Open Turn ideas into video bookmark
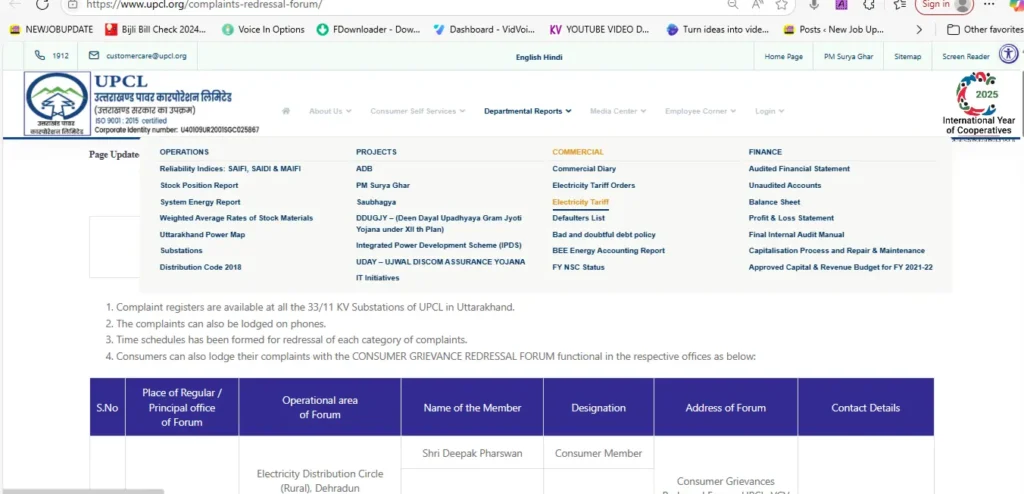1024x494 pixels. coord(718,29)
